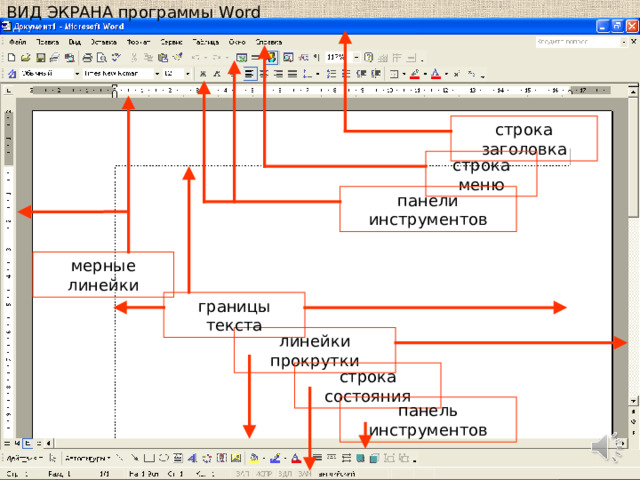Open the Вставка menu

coord(103,42)
